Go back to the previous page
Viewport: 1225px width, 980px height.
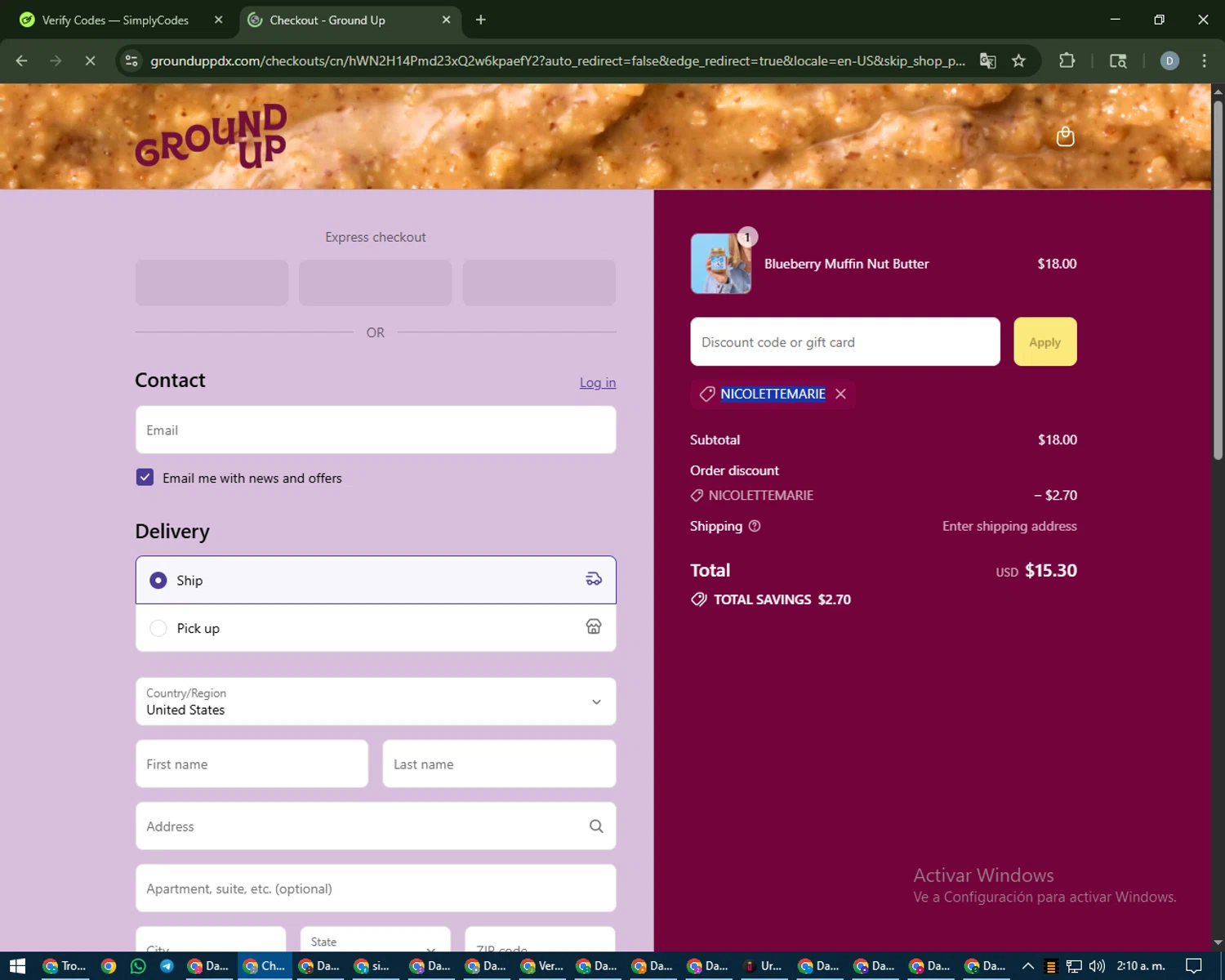tap(22, 60)
